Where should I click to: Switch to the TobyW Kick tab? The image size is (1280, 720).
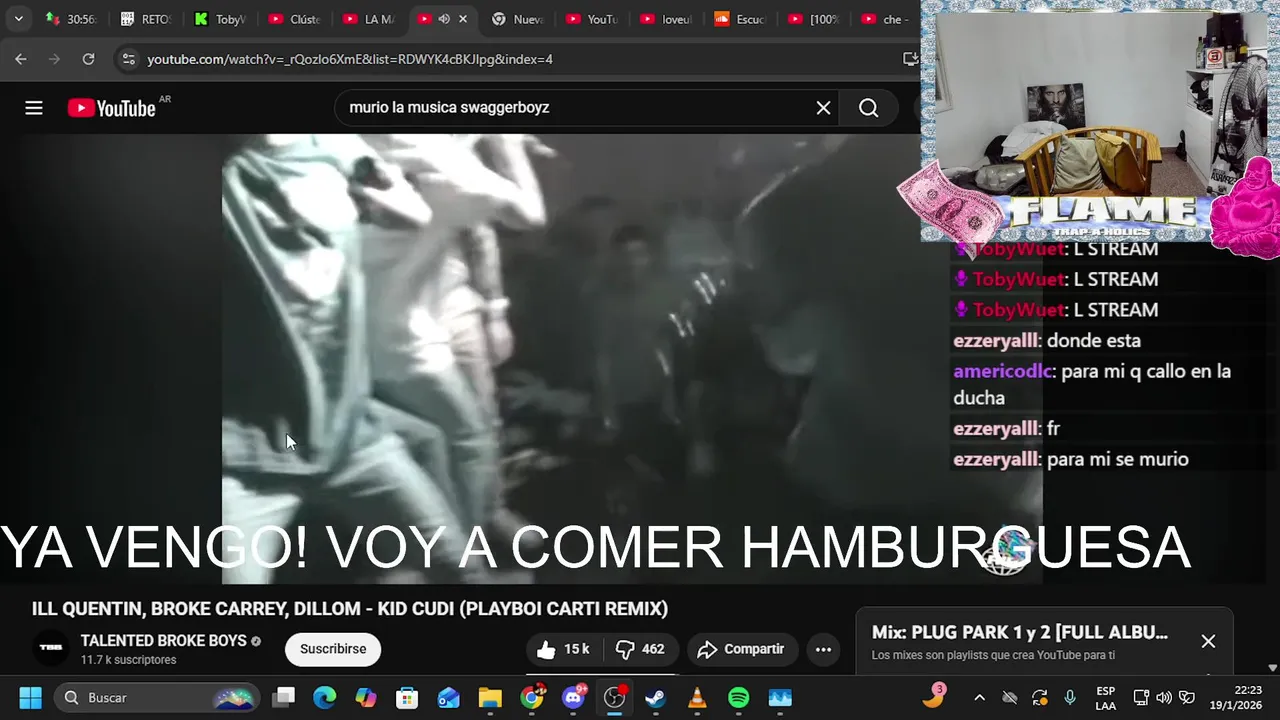pyautogui.click(x=219, y=19)
